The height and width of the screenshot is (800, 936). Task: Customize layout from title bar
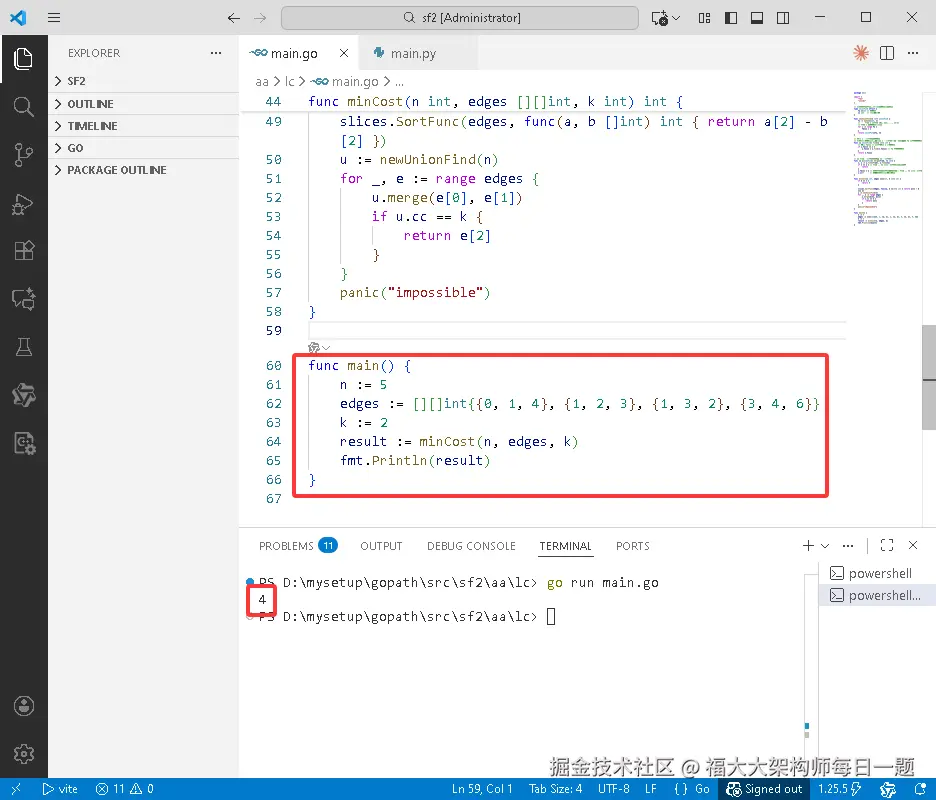[704, 18]
